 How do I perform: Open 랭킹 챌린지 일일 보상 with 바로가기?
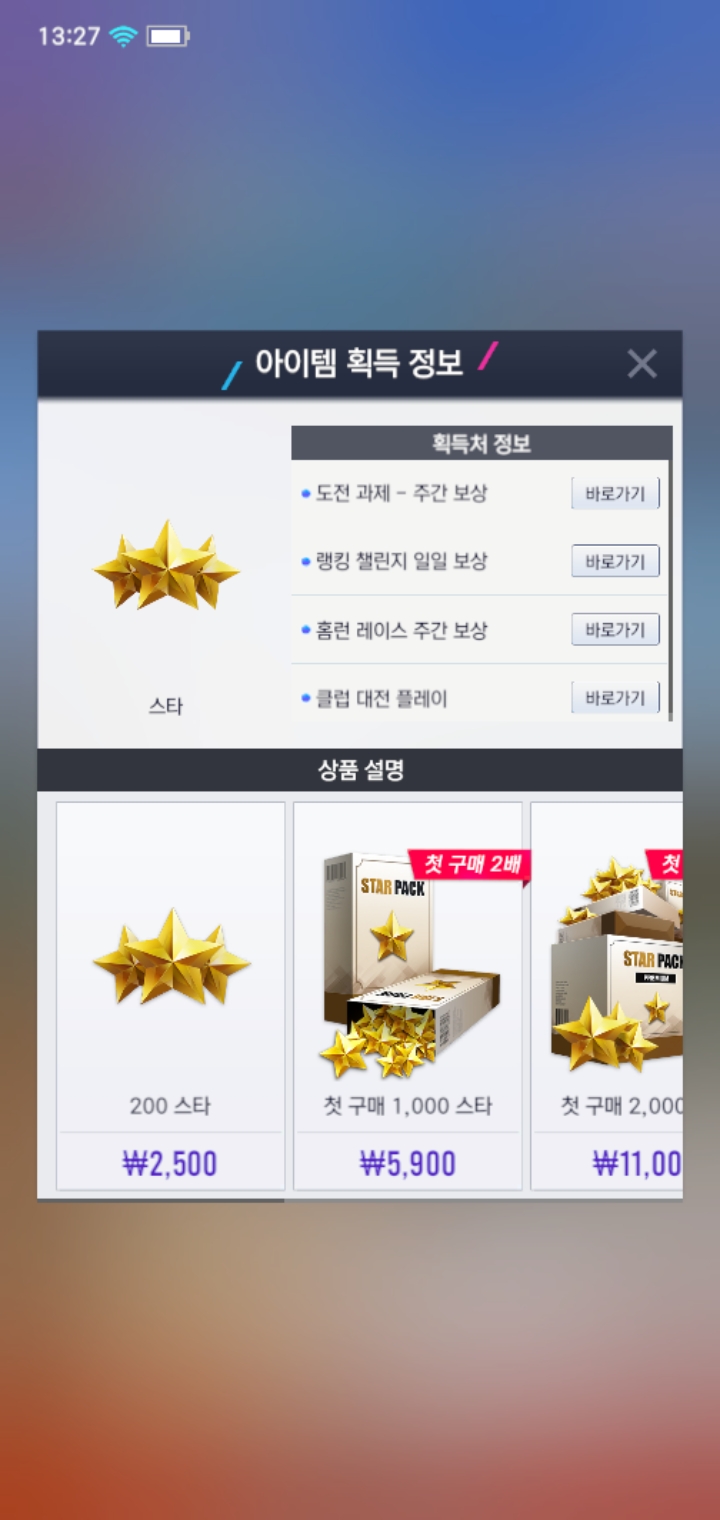[615, 562]
